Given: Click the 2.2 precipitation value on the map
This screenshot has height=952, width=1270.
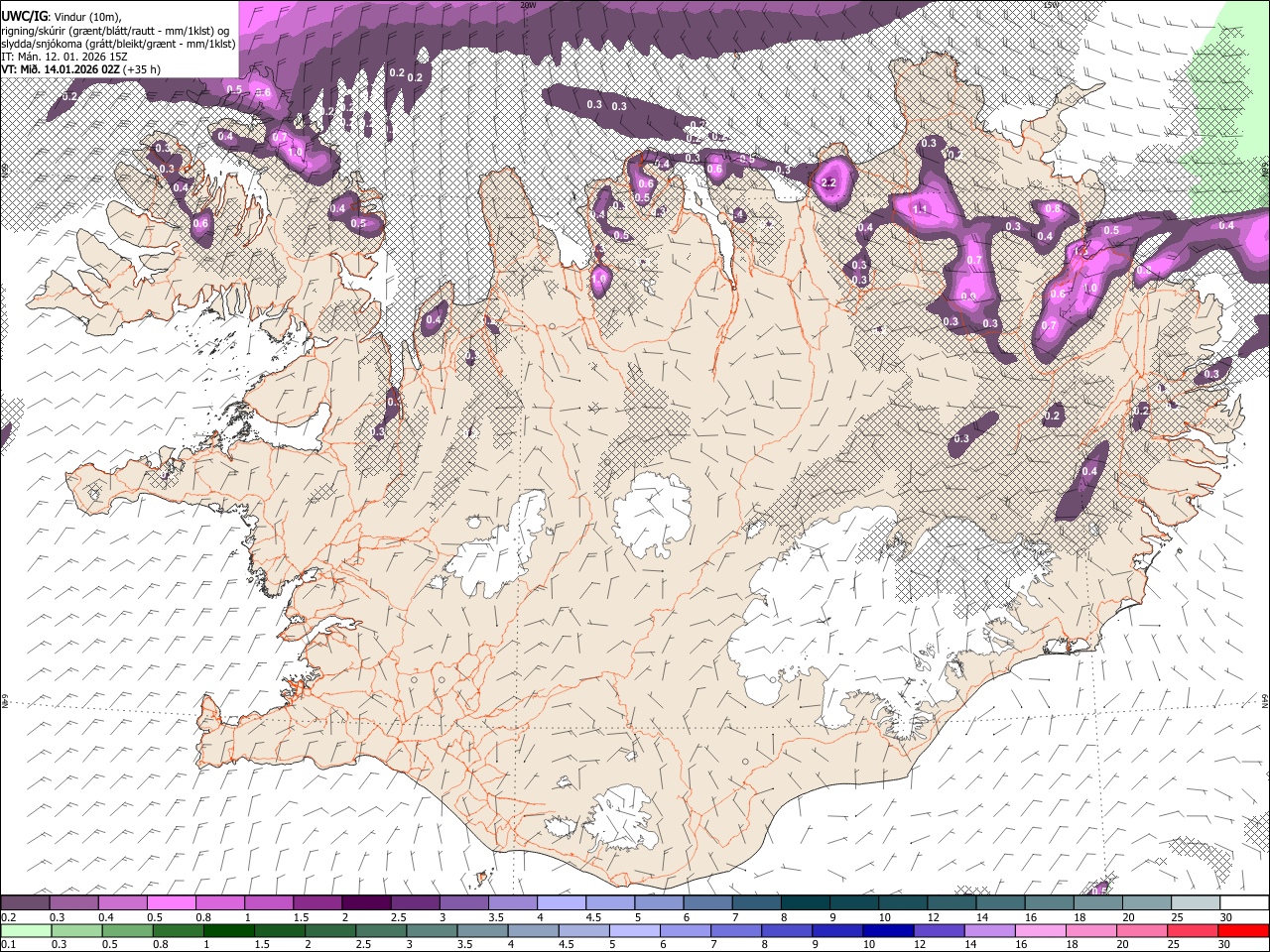Looking at the screenshot, I should [x=829, y=183].
